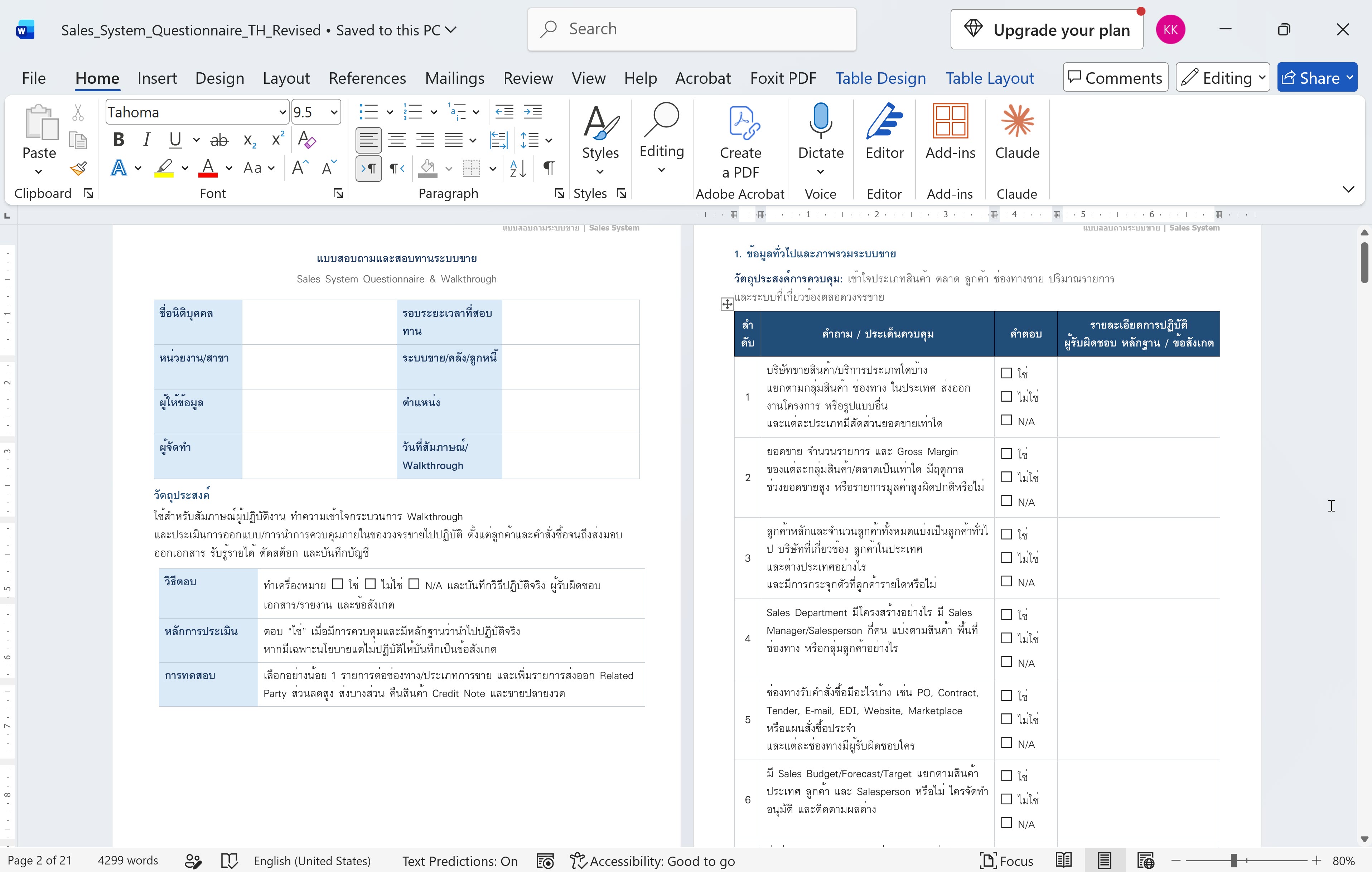Click the zoom slider

(x=1233, y=860)
